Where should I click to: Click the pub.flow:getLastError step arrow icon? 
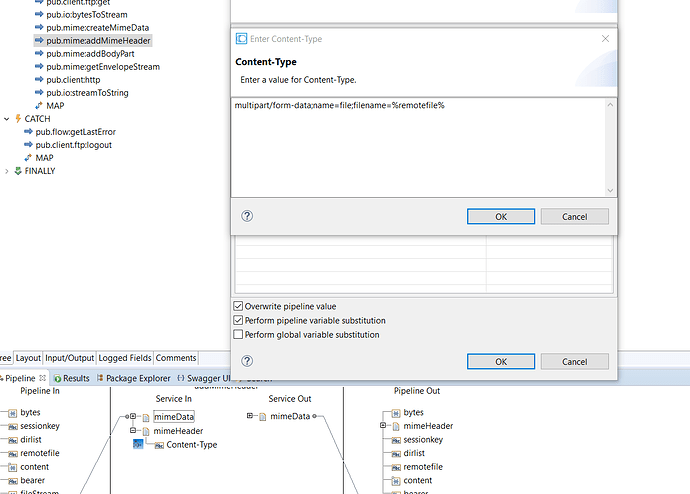coord(28,132)
